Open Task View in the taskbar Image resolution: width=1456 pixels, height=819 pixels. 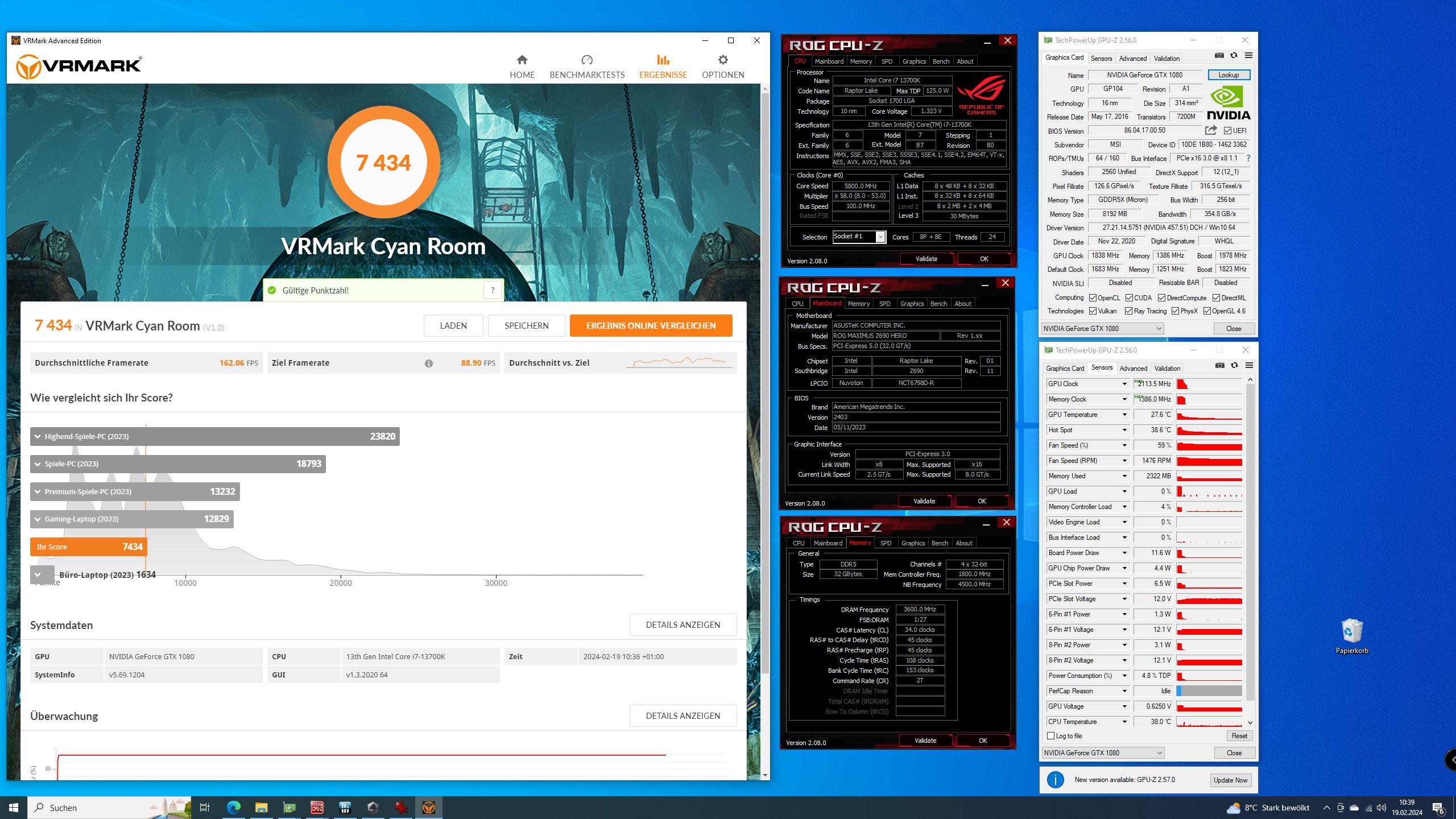click(x=205, y=808)
